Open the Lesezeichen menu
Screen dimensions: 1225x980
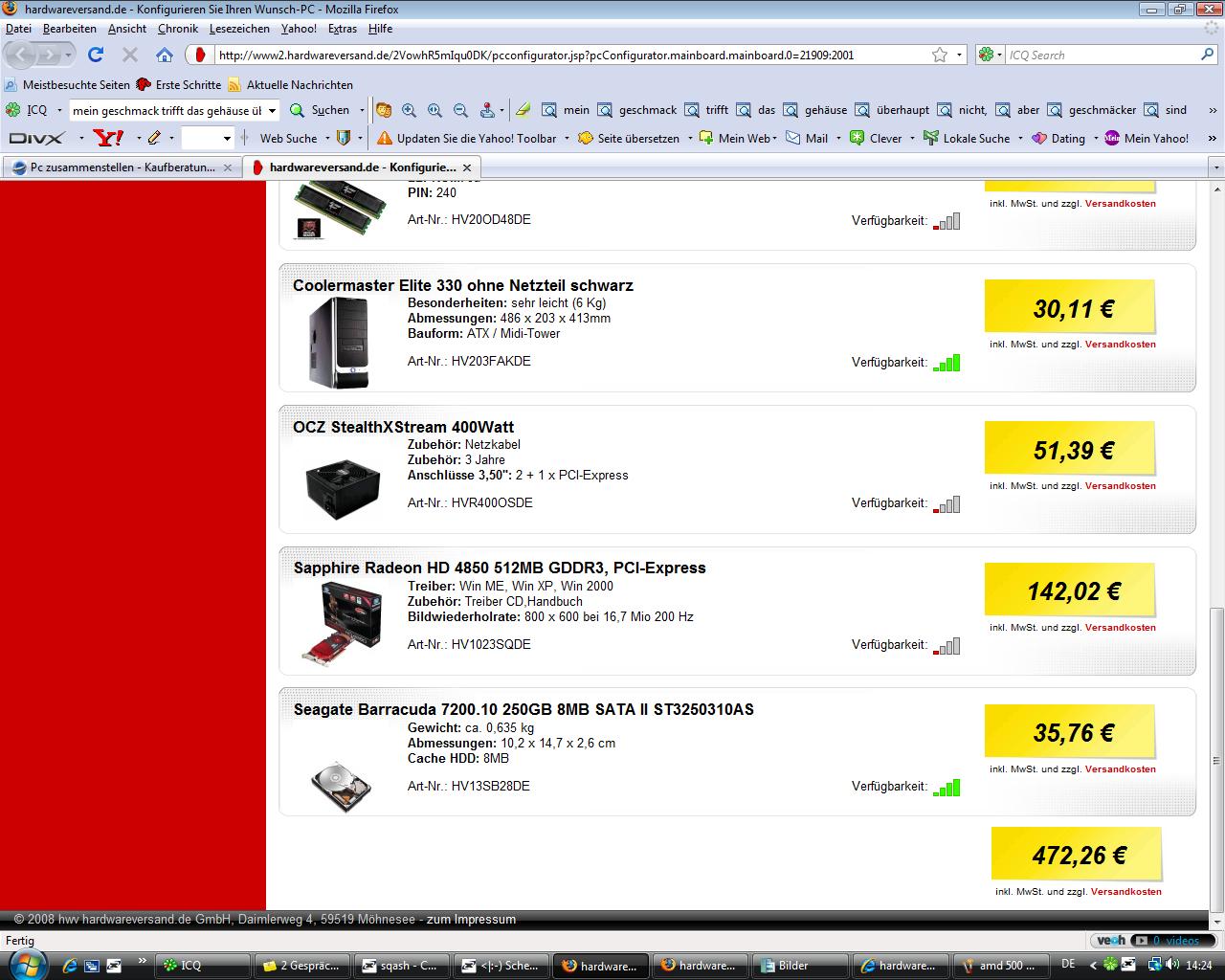click(240, 29)
